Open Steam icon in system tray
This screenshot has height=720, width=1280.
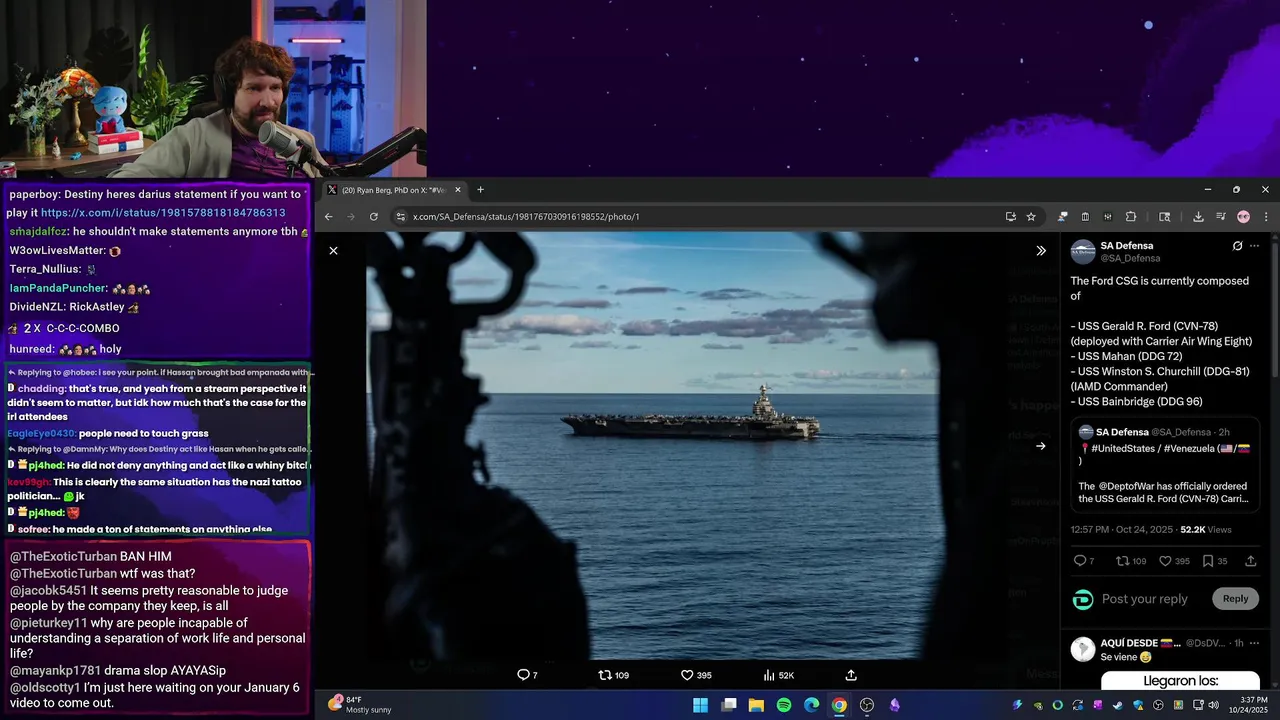tap(1117, 705)
